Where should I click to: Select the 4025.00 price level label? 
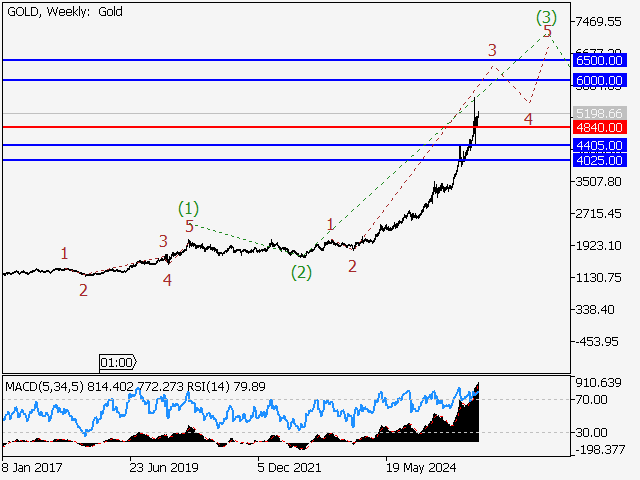pyautogui.click(x=599, y=160)
